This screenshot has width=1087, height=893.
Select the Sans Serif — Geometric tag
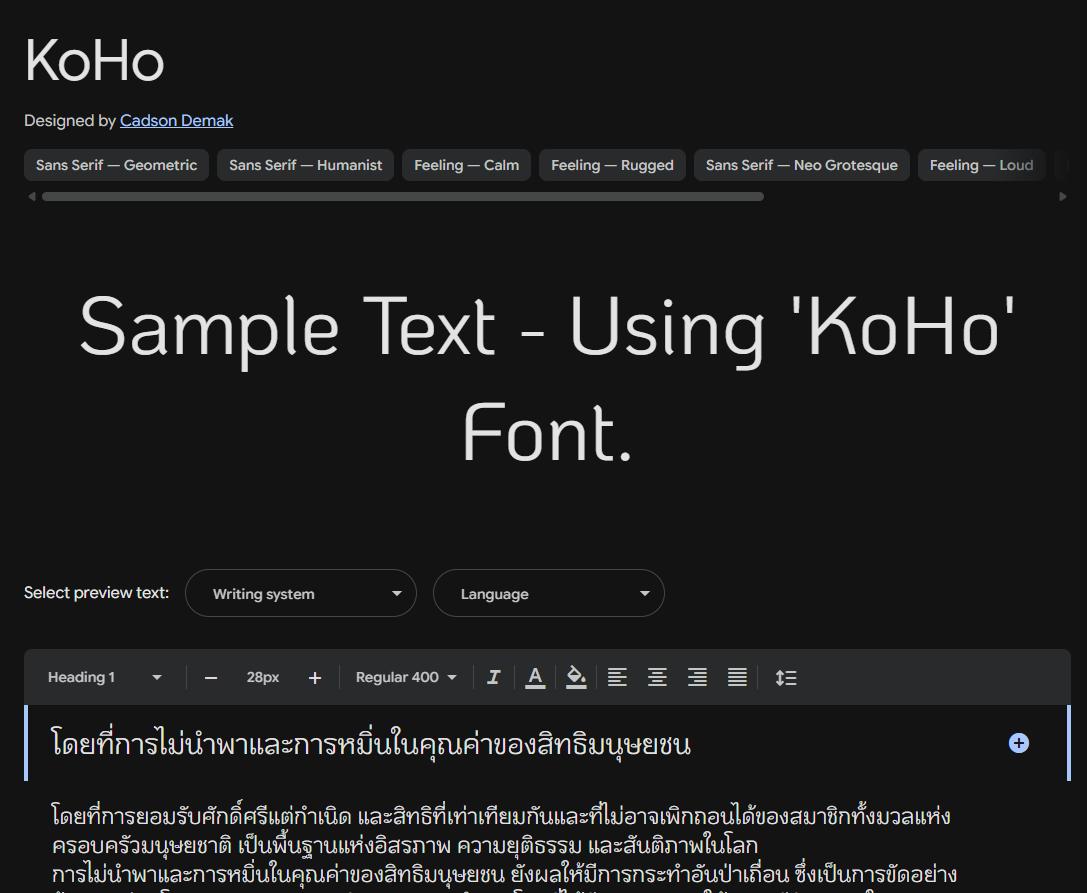(x=116, y=165)
